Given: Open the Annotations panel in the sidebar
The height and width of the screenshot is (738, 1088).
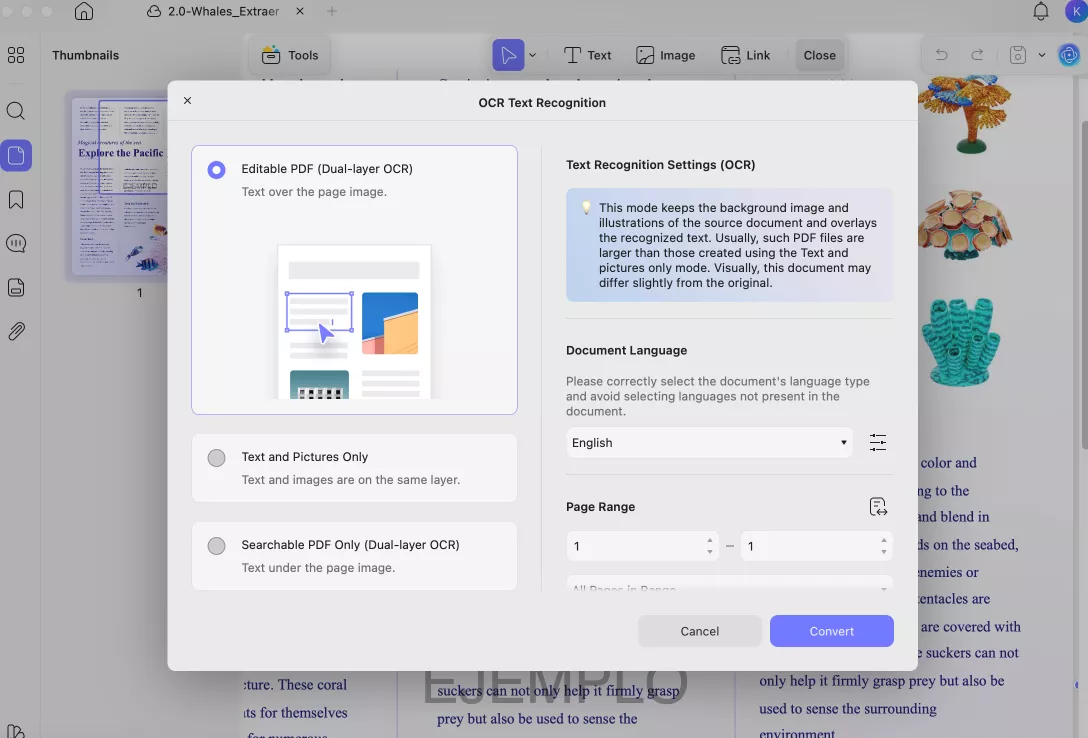Looking at the screenshot, I should [x=16, y=243].
